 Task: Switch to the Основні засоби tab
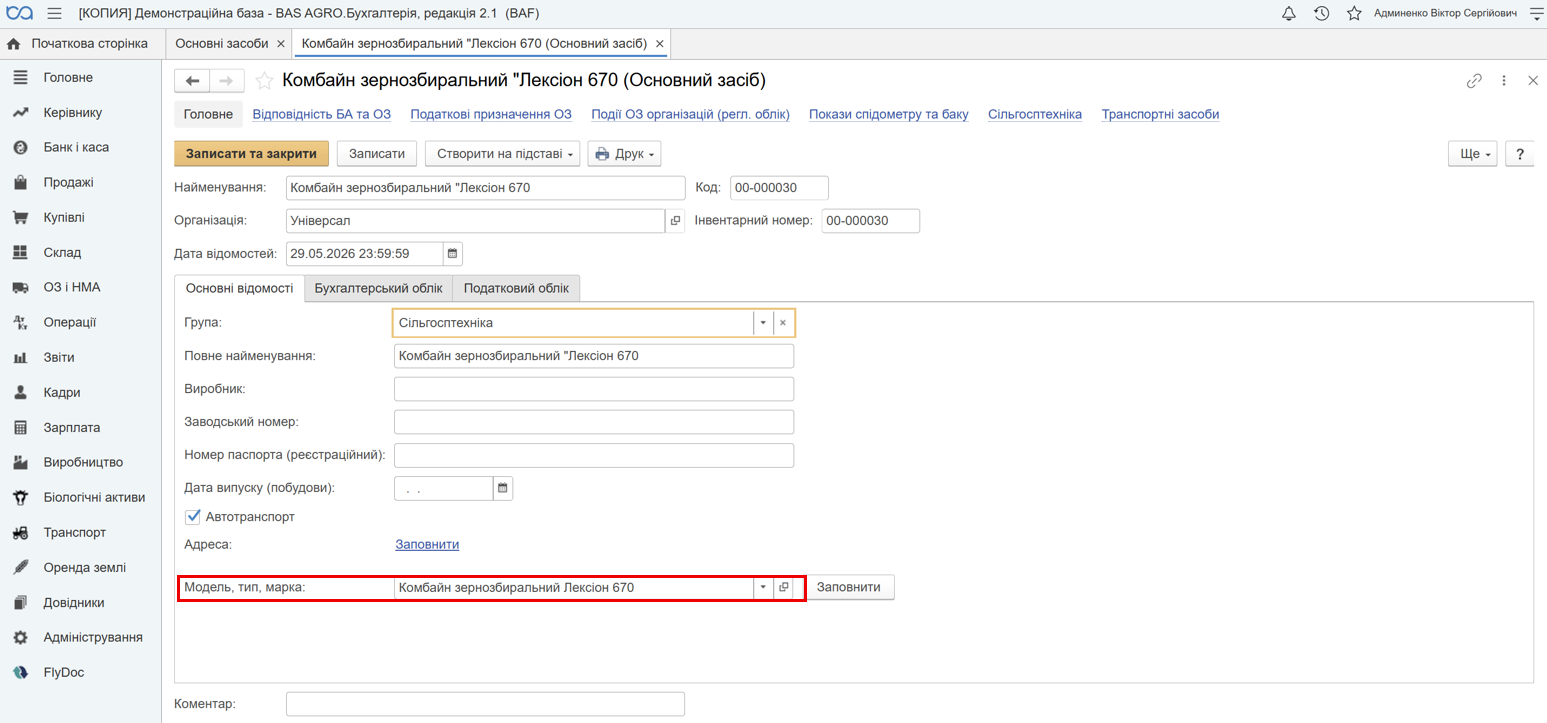coord(222,44)
